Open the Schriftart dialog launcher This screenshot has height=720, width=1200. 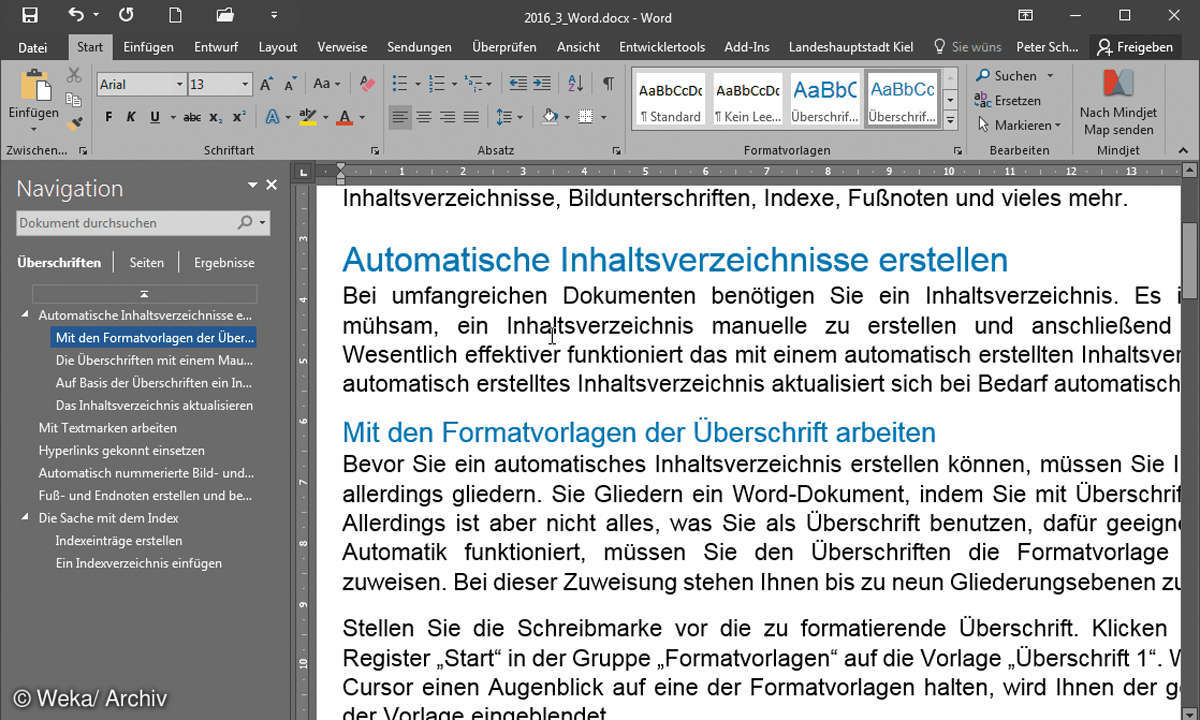(375, 150)
